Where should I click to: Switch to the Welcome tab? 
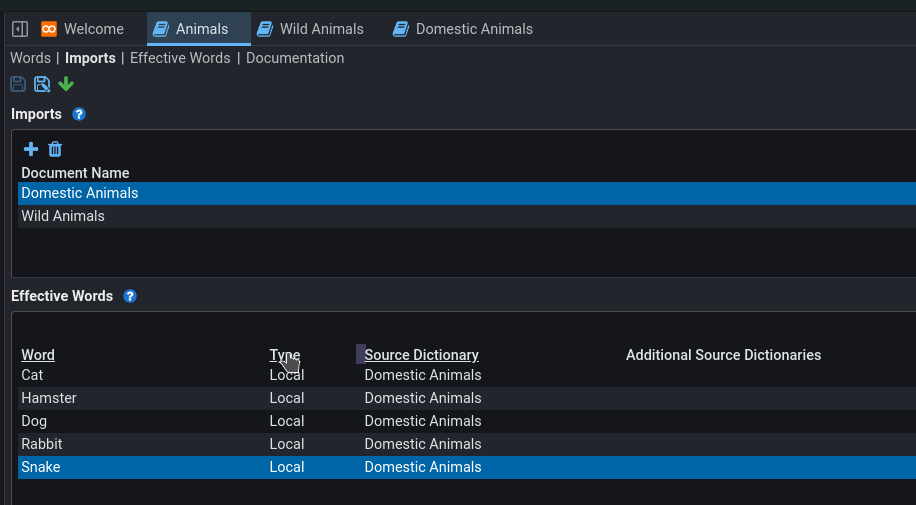83,29
